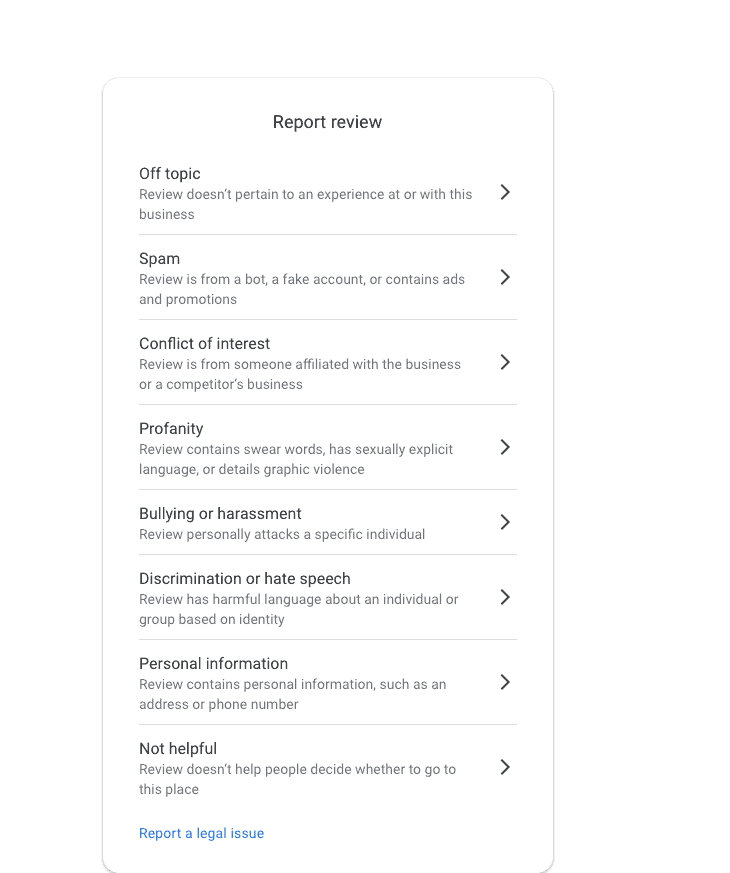Select the Not helpful option title
This screenshot has width=730, height=873.
click(x=178, y=749)
